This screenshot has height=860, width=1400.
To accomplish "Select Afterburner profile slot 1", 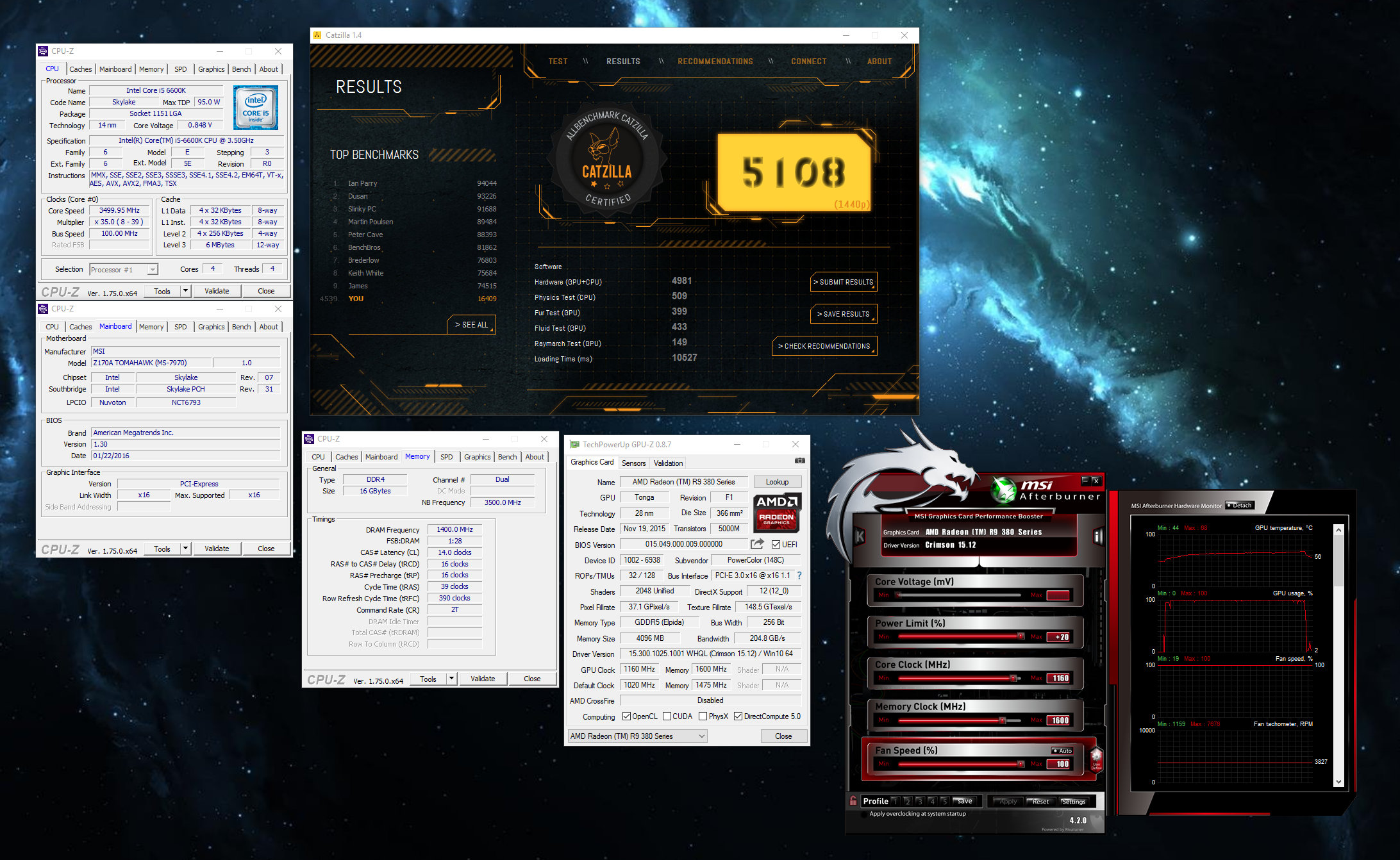I will [896, 801].
